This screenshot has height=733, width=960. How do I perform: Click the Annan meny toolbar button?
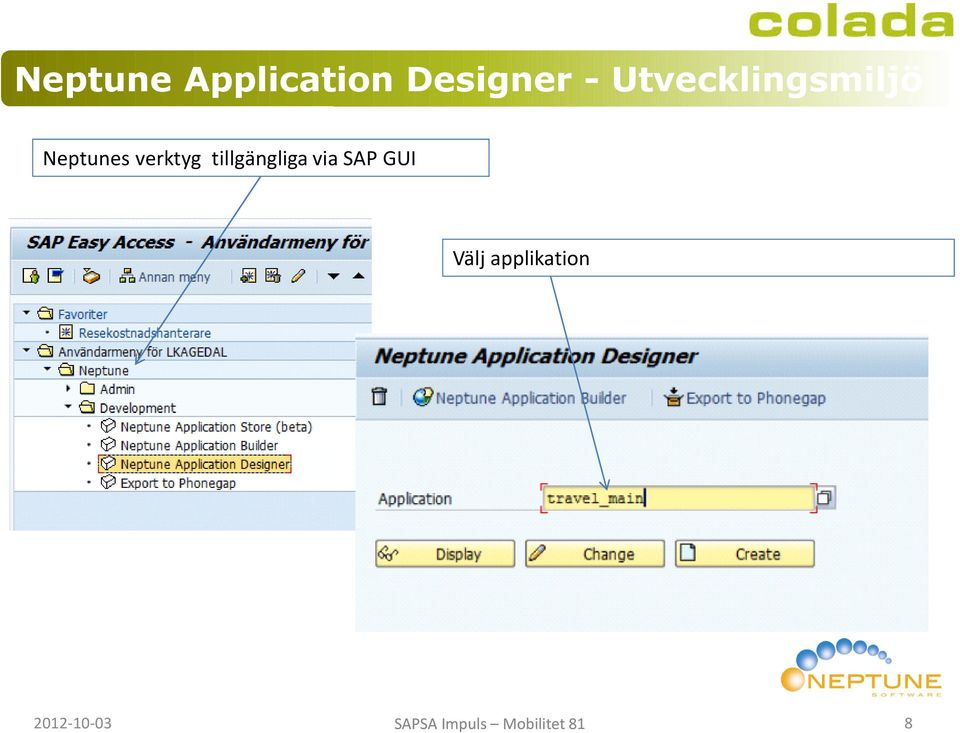tap(165, 277)
